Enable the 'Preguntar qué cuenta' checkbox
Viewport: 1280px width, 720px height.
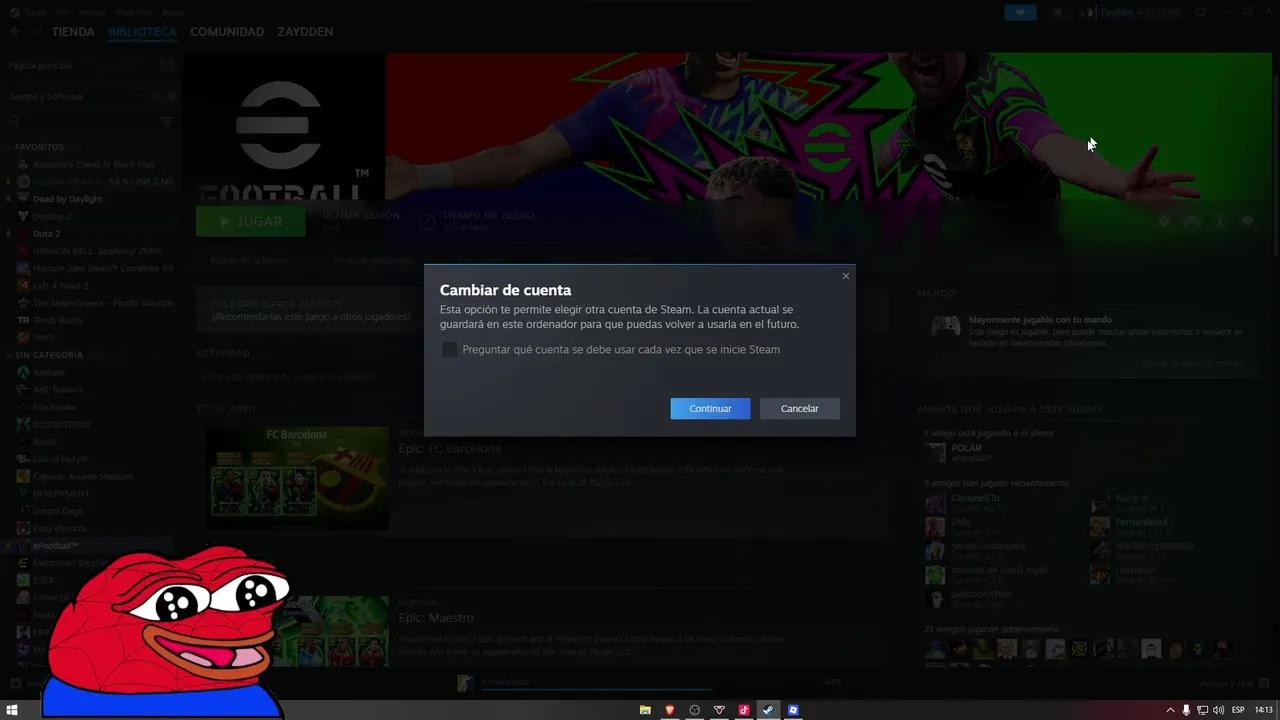pos(449,349)
